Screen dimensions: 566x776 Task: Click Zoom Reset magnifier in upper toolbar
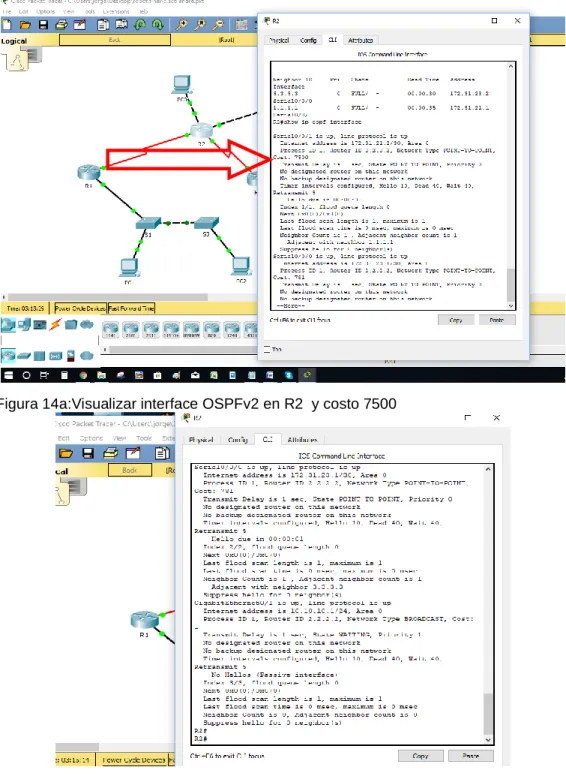200,24
